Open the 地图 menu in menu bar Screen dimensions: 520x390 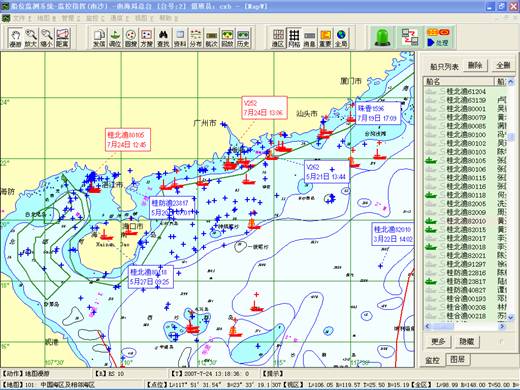point(46,18)
